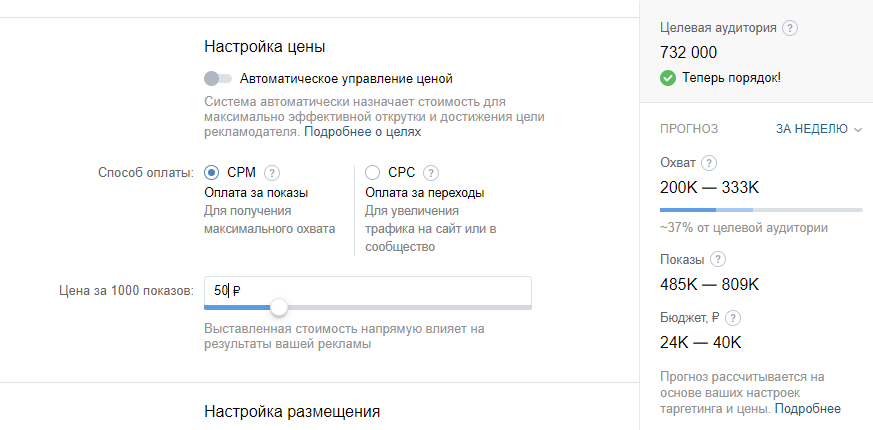Click the Оплата за переходы label
873x430 pixels.
(x=425, y=193)
